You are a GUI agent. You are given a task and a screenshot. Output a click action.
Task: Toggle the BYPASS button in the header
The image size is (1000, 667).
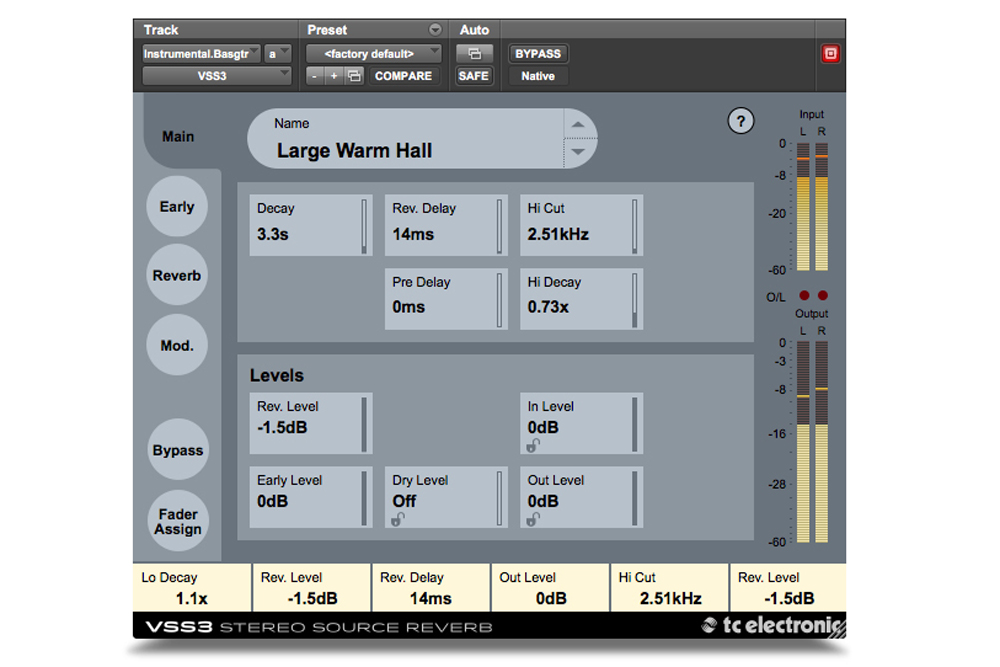coord(538,54)
